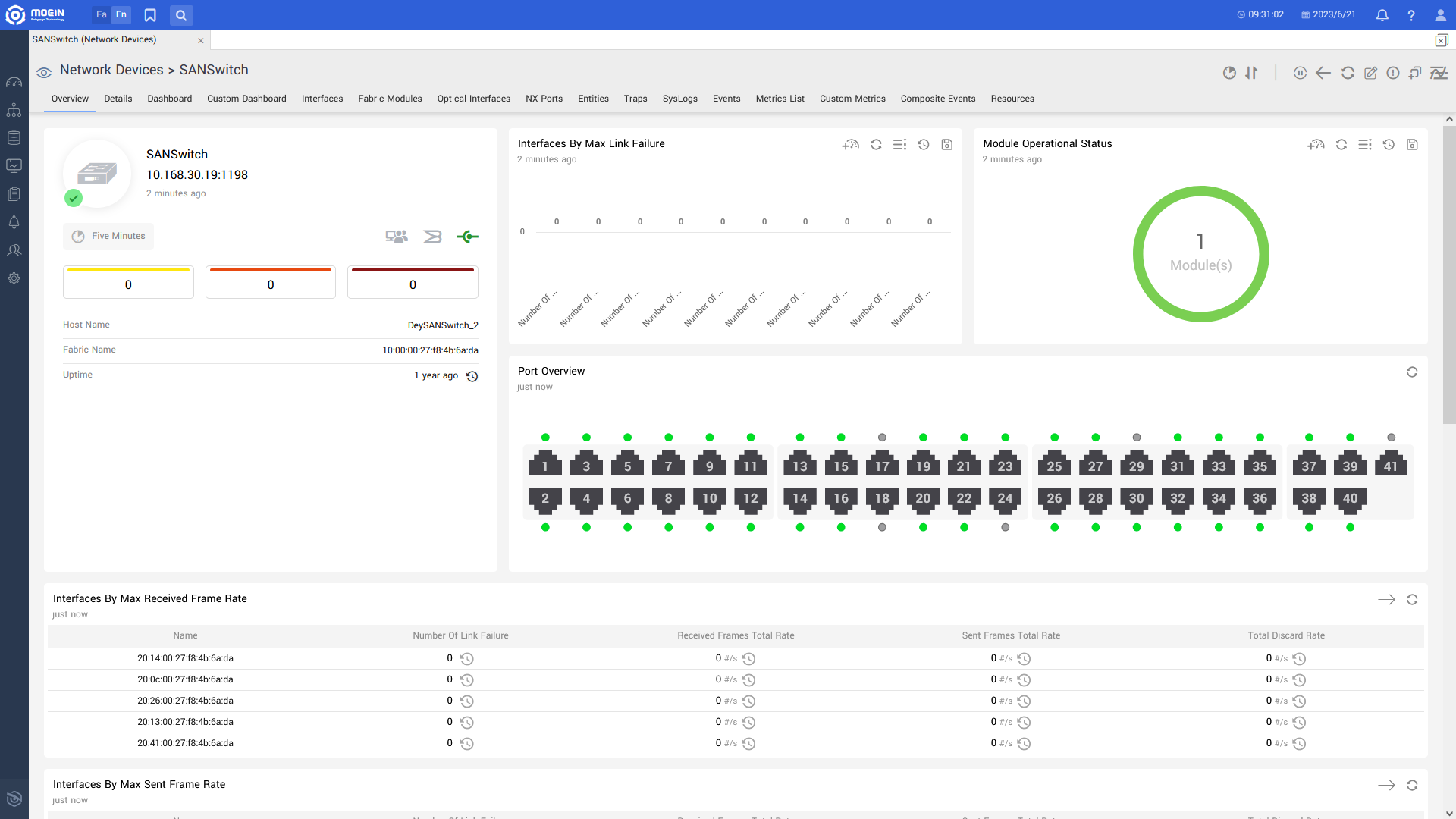Open received frames history for 20:26:00:27:f8:4b:6a:da
Image resolution: width=1456 pixels, height=819 pixels.
coord(748,701)
